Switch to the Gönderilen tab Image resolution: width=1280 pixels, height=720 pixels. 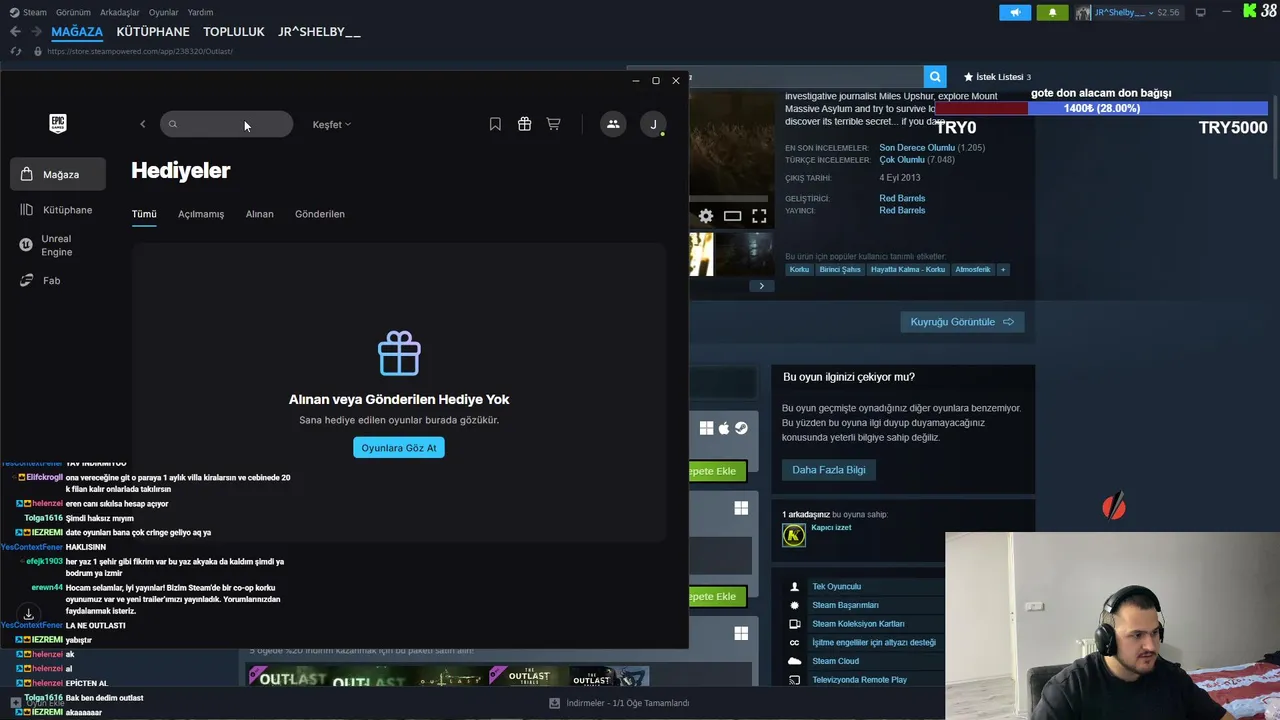pyautogui.click(x=320, y=214)
